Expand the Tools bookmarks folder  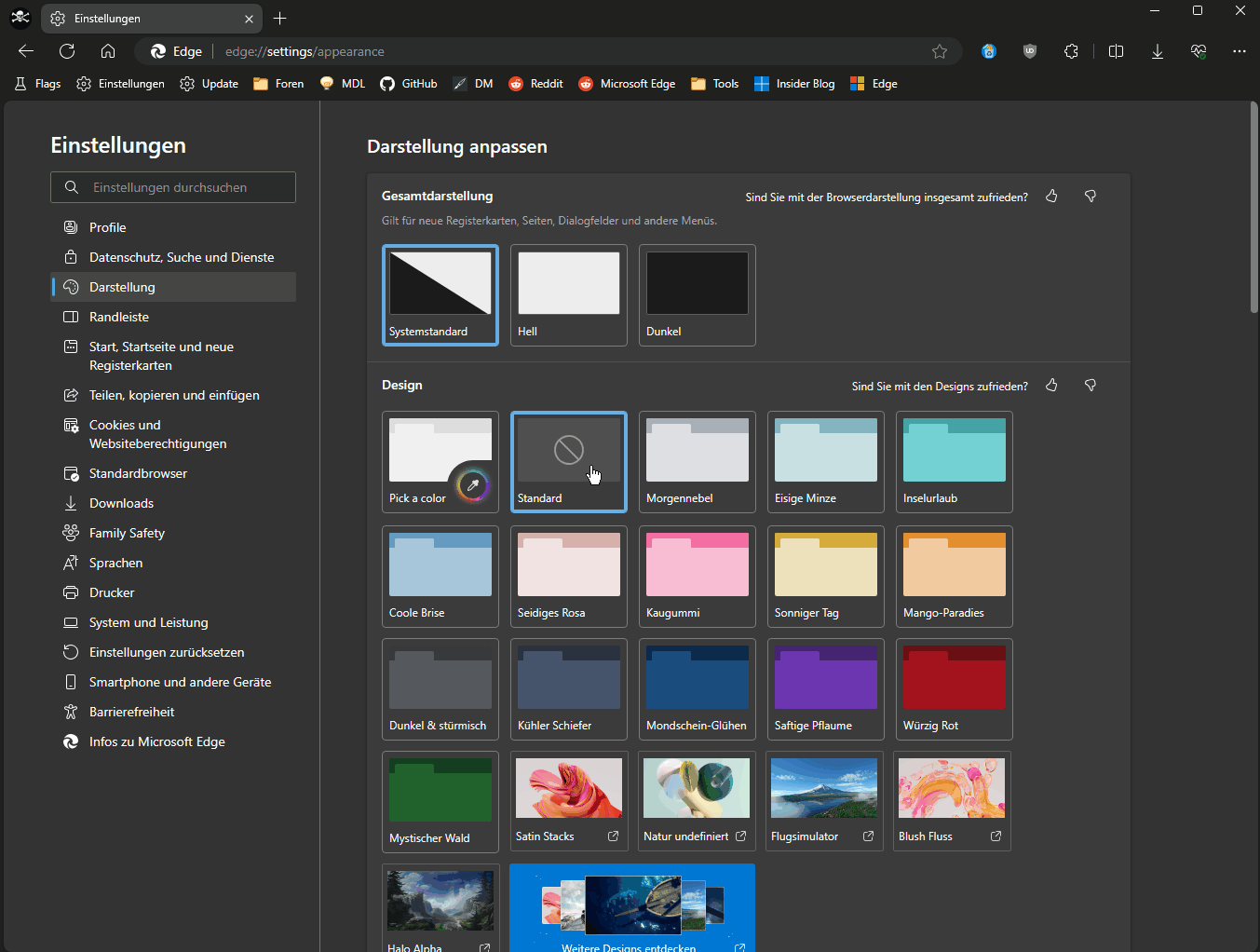point(715,84)
